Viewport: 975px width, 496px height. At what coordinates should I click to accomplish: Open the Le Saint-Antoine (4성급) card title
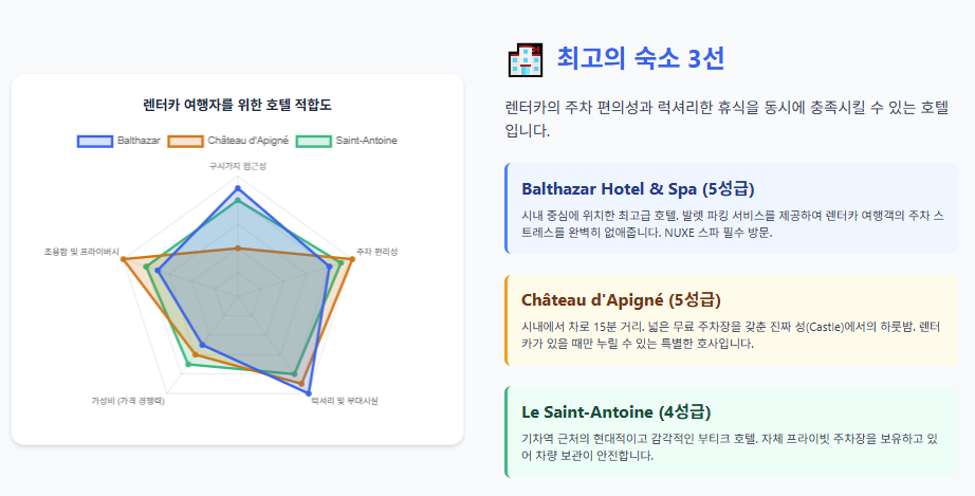(616, 412)
